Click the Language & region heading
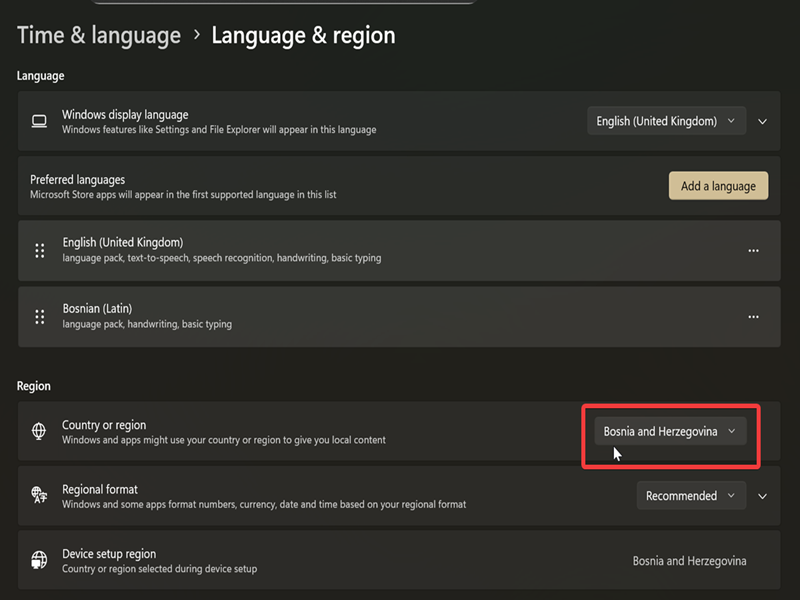 tap(302, 34)
